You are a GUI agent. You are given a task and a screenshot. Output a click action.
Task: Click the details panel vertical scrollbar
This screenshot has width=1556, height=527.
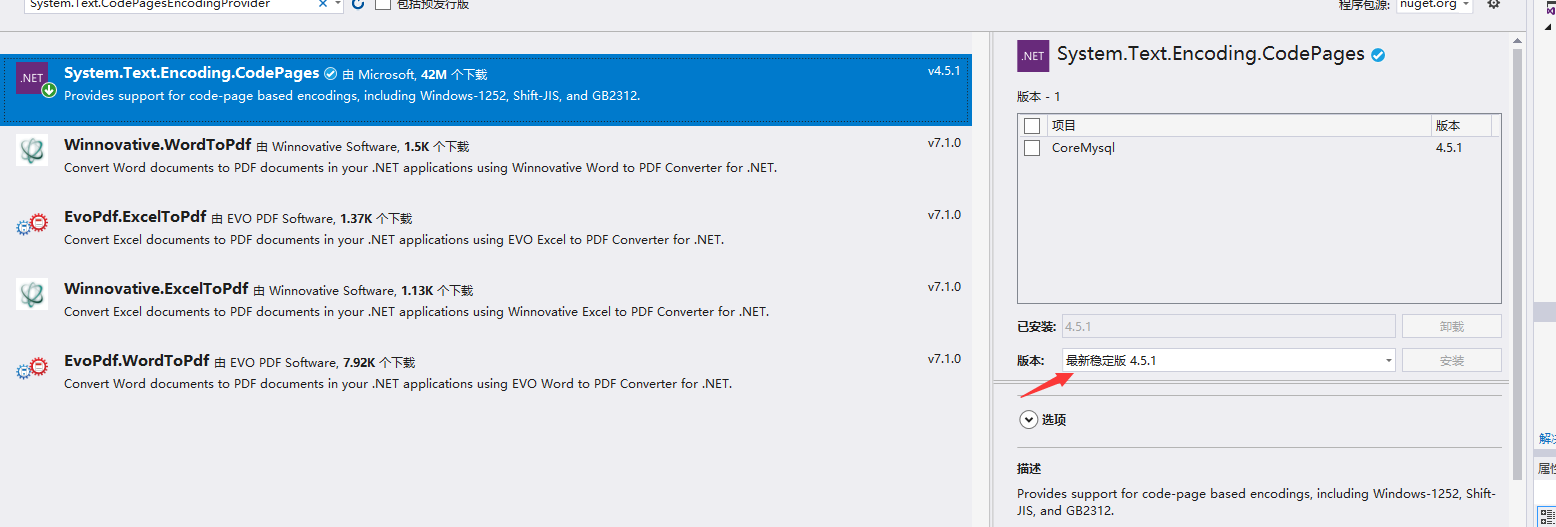(x=1517, y=250)
